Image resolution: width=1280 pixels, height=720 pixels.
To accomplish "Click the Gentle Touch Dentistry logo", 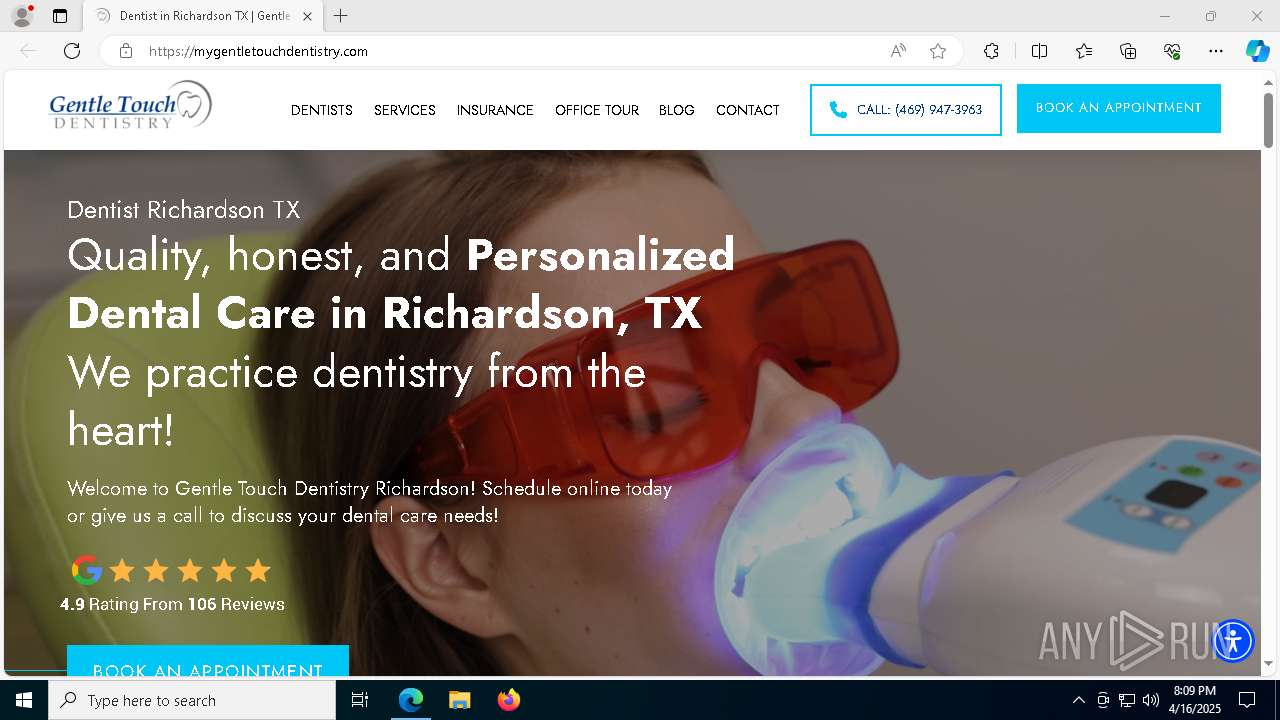I will tap(130, 106).
